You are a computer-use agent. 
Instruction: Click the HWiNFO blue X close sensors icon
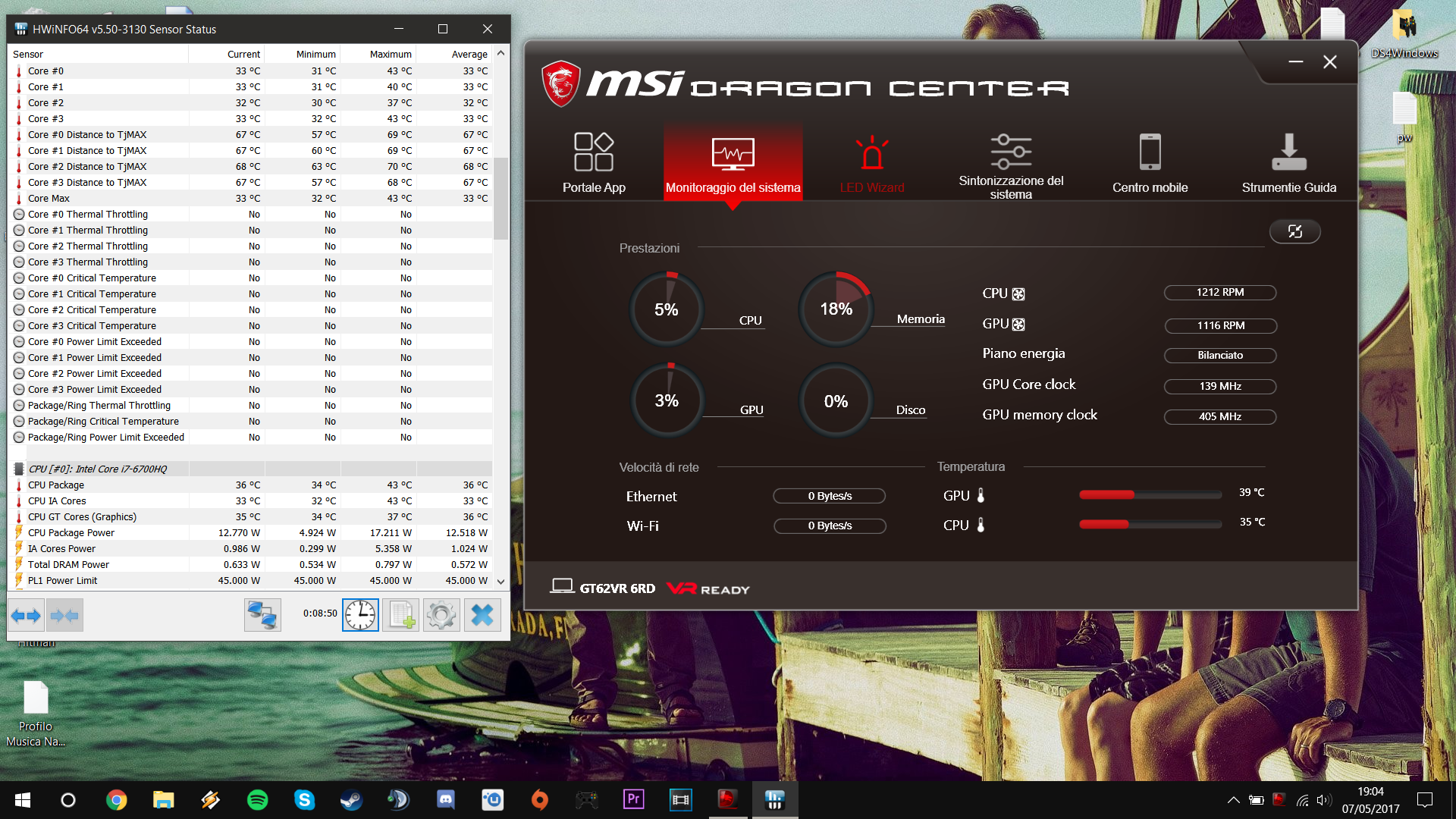[482, 615]
